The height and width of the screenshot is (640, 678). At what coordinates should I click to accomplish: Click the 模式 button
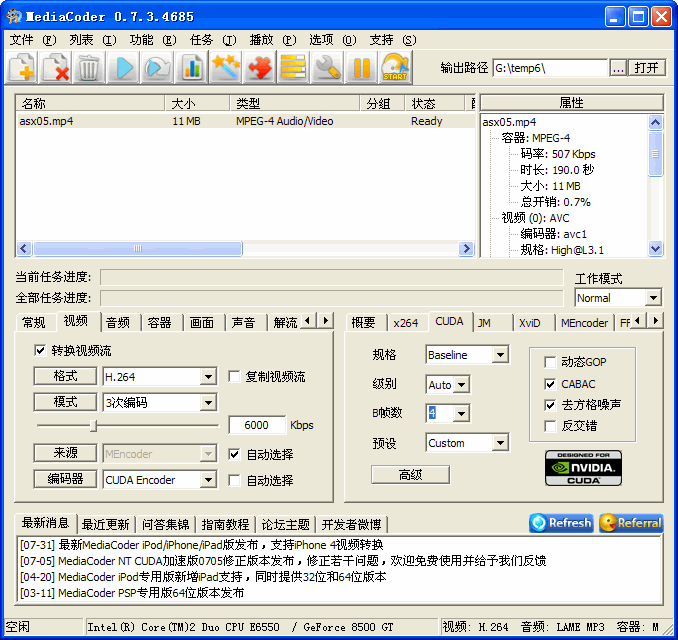(x=65, y=402)
